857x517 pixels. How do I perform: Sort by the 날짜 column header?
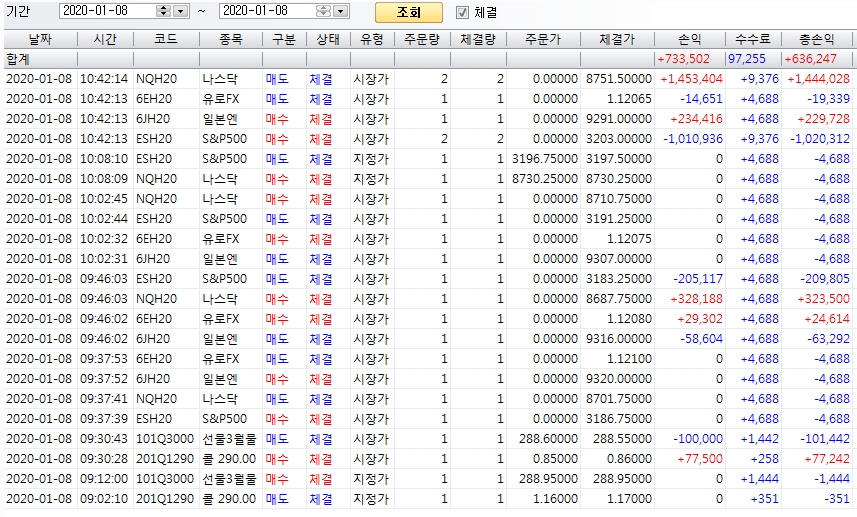(40, 39)
